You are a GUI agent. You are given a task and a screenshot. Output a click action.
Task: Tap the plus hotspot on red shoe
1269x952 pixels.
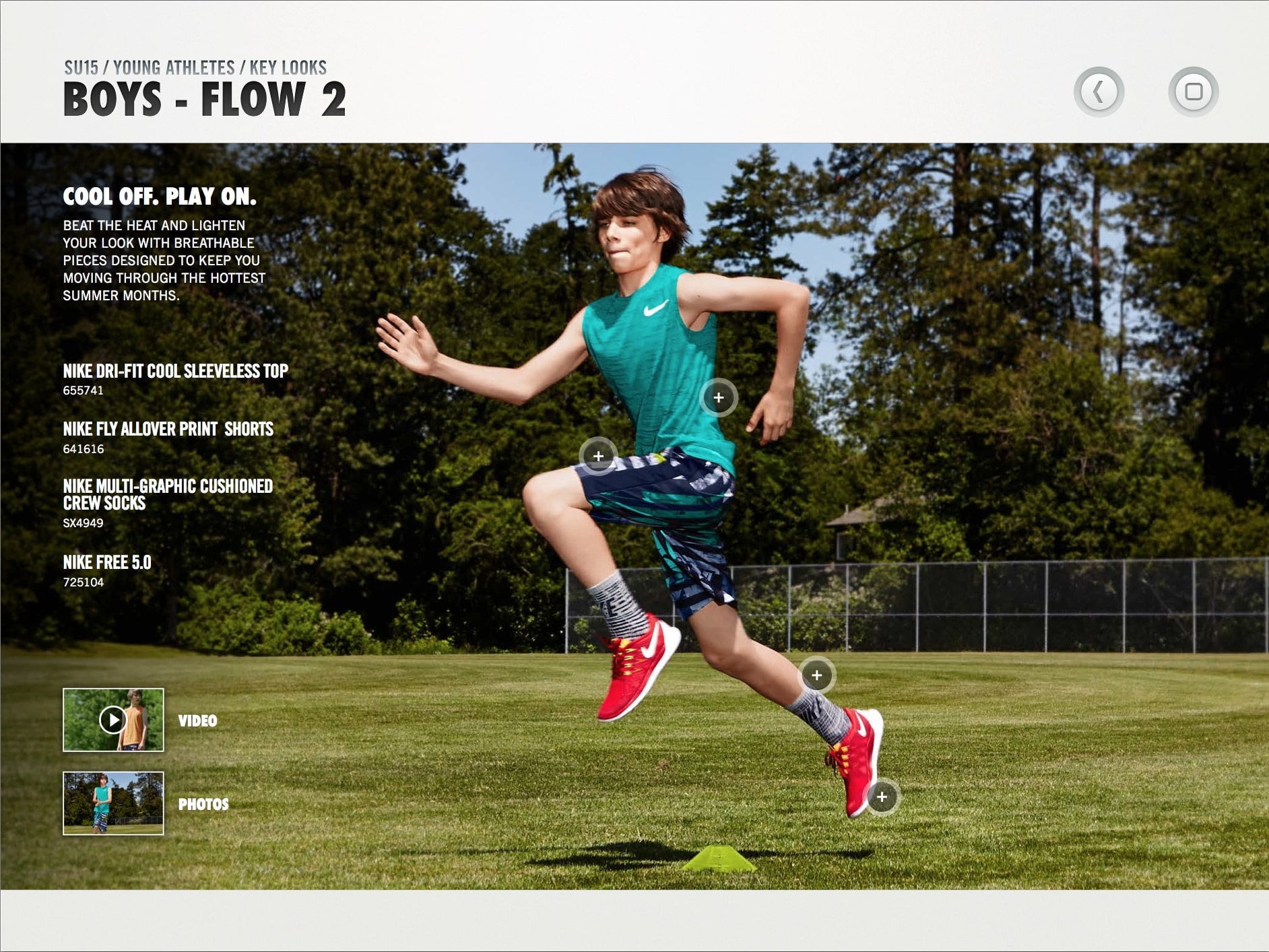pos(882,797)
